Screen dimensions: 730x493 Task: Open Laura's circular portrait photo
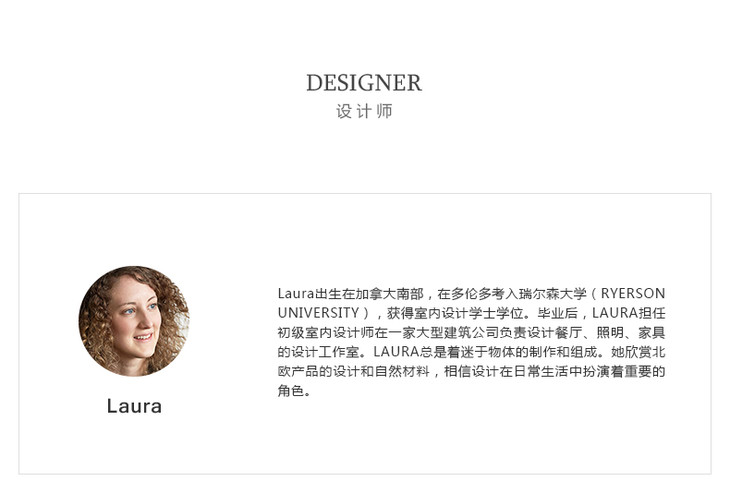pyautogui.click(x=134, y=321)
